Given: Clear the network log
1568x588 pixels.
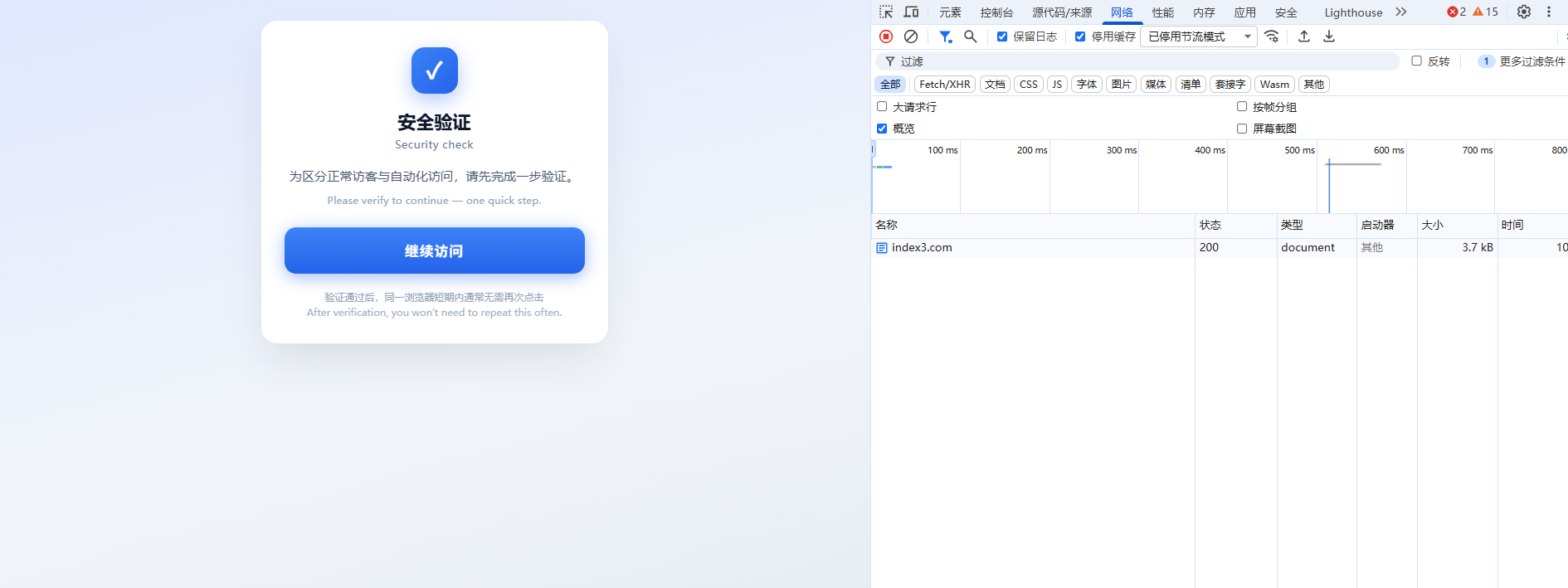Looking at the screenshot, I should click(x=911, y=36).
